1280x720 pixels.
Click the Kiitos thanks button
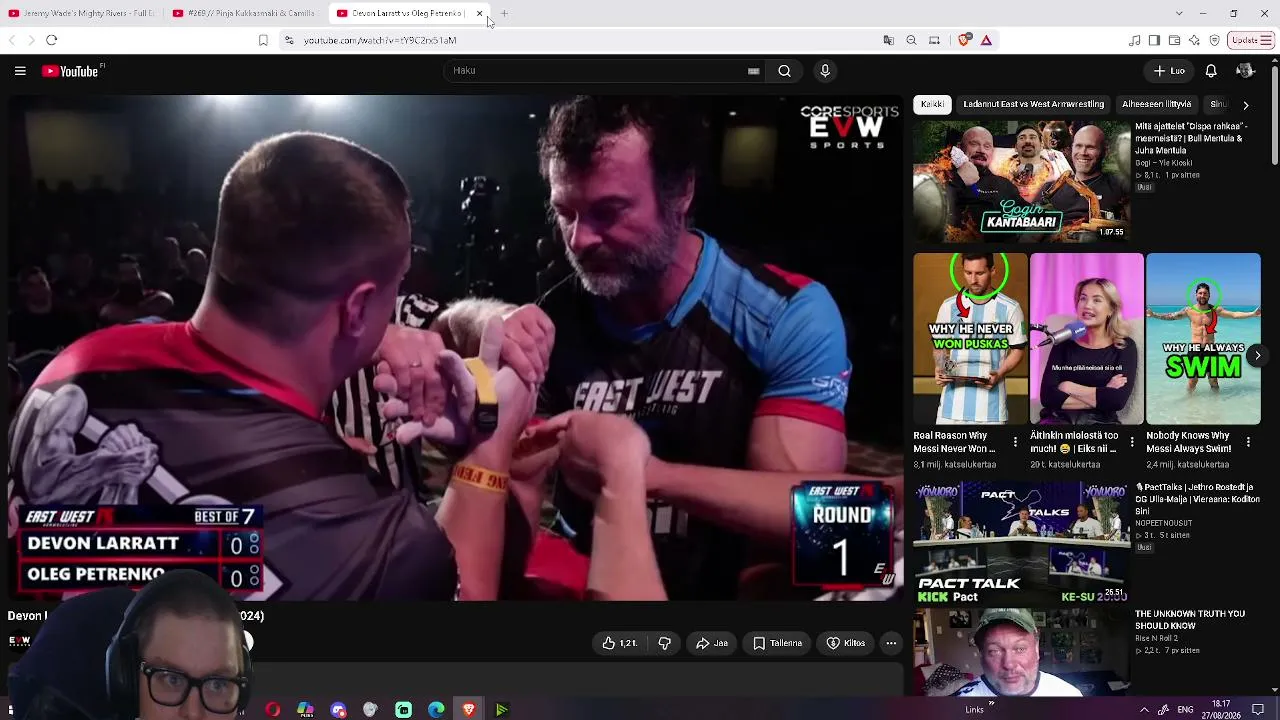point(845,643)
